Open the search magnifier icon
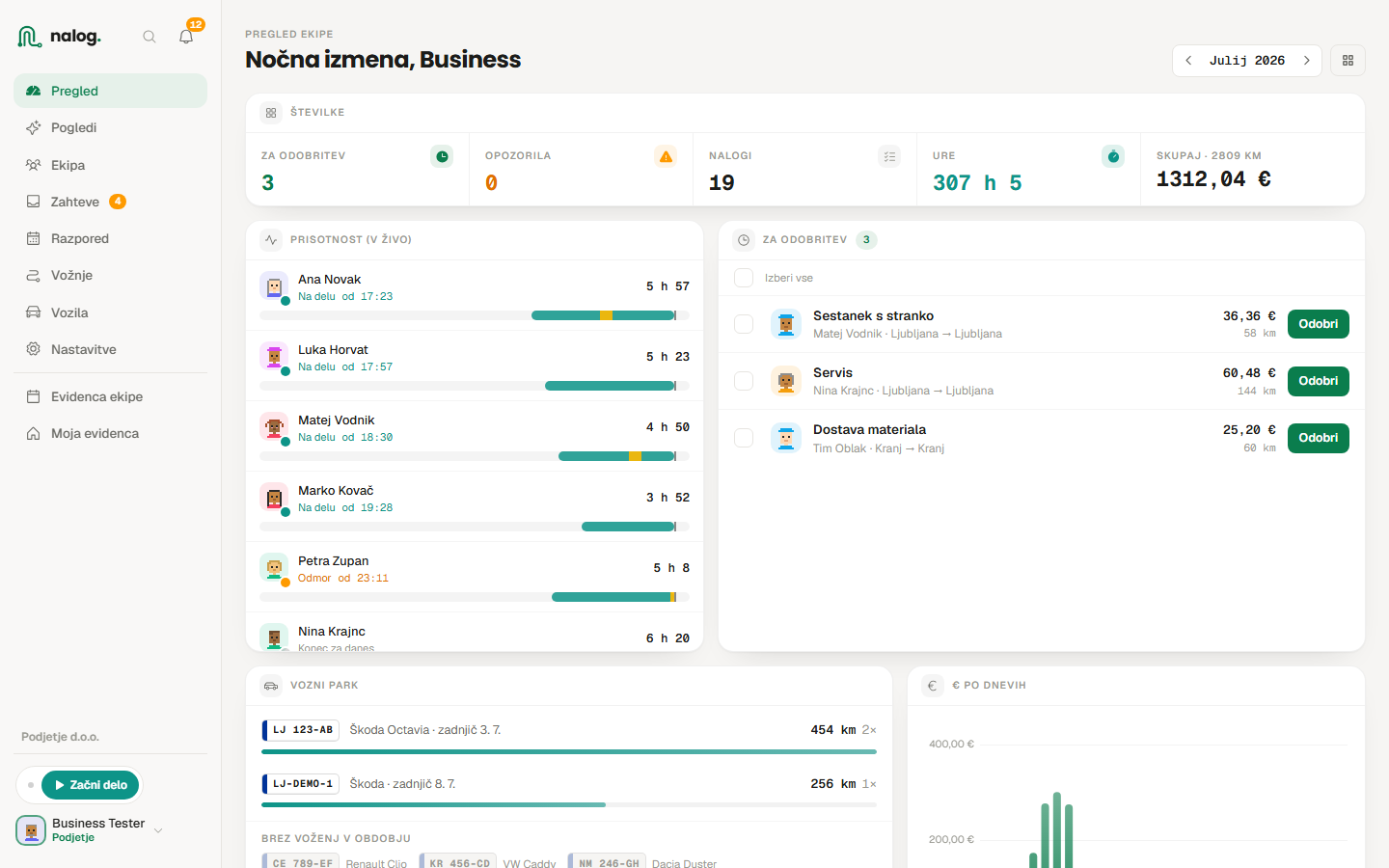 pyautogui.click(x=150, y=37)
